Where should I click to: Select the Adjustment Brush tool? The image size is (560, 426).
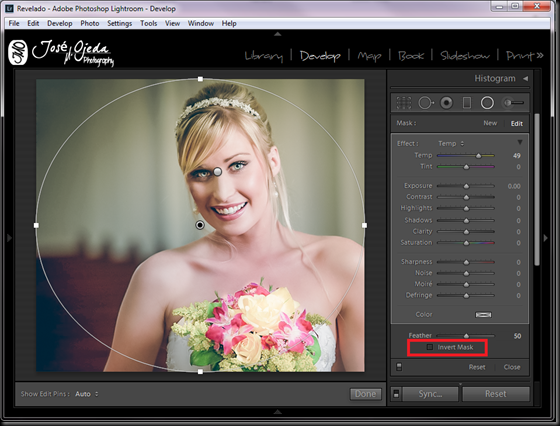pos(513,103)
